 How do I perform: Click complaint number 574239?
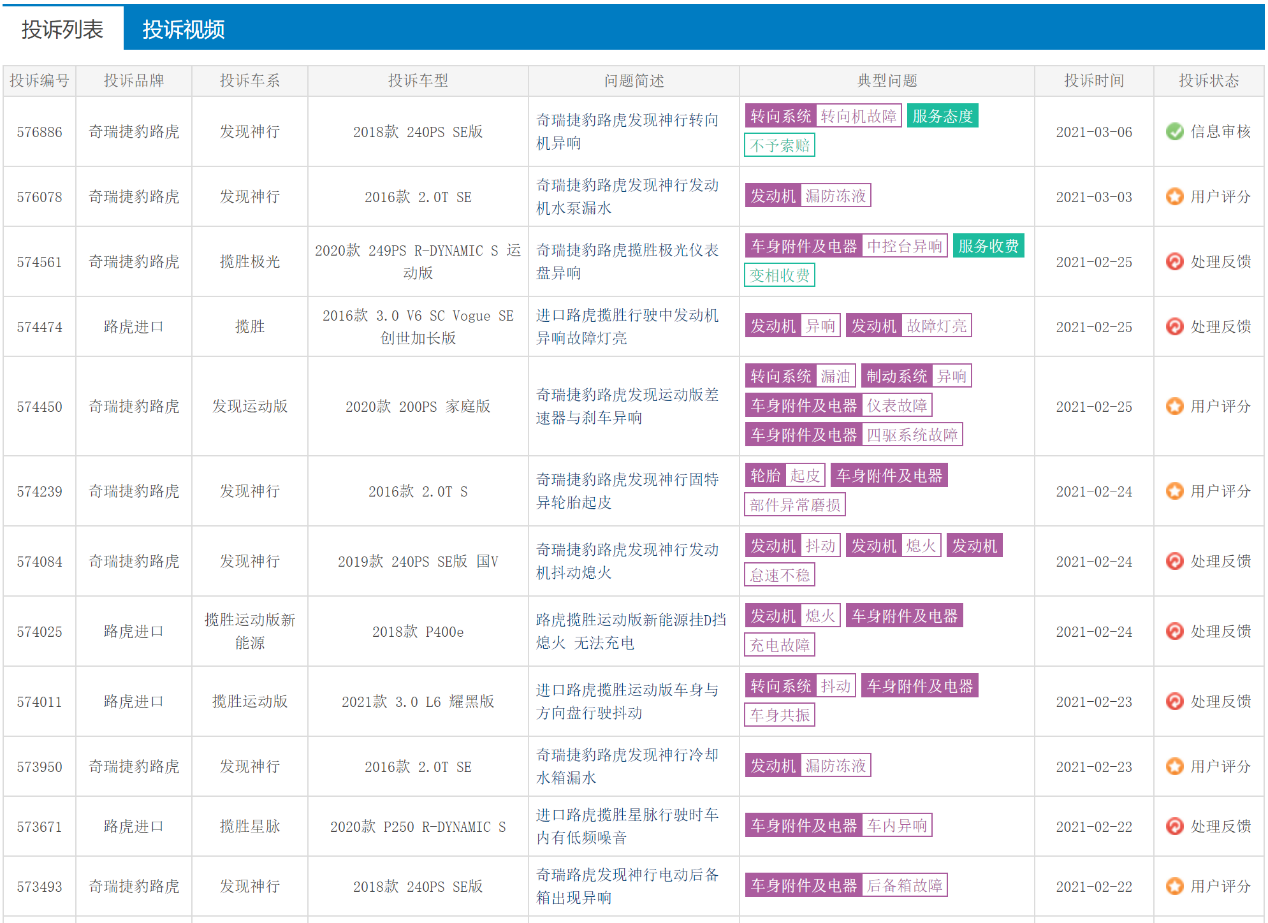click(x=39, y=491)
